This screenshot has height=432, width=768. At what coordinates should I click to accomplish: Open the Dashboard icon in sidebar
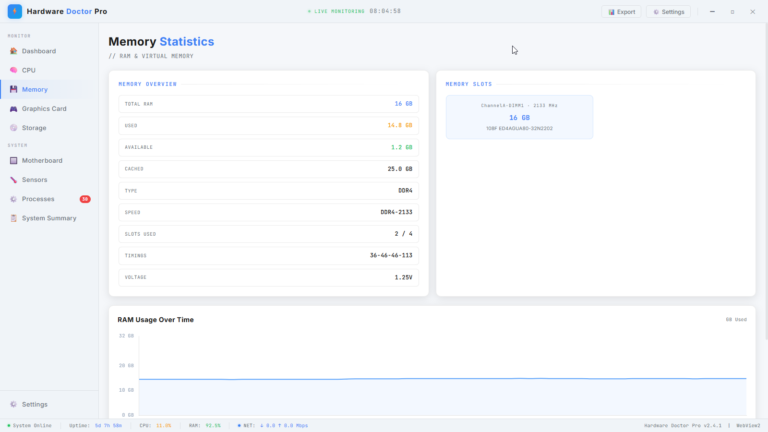13,51
